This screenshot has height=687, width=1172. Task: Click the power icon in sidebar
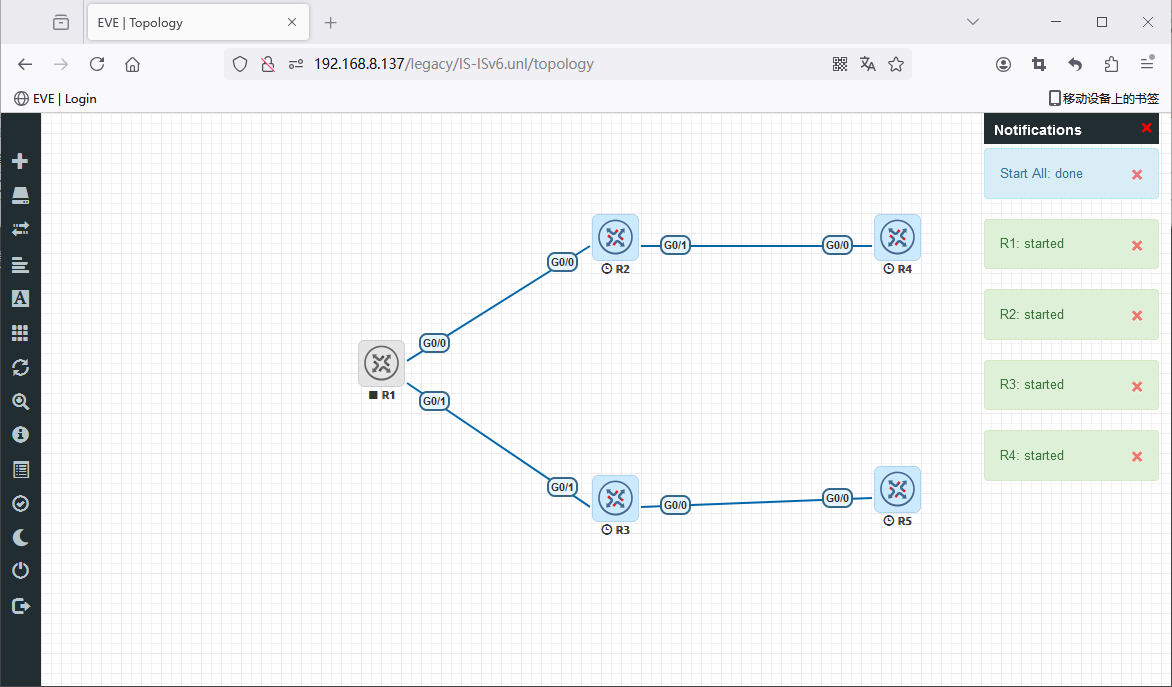pyautogui.click(x=20, y=571)
